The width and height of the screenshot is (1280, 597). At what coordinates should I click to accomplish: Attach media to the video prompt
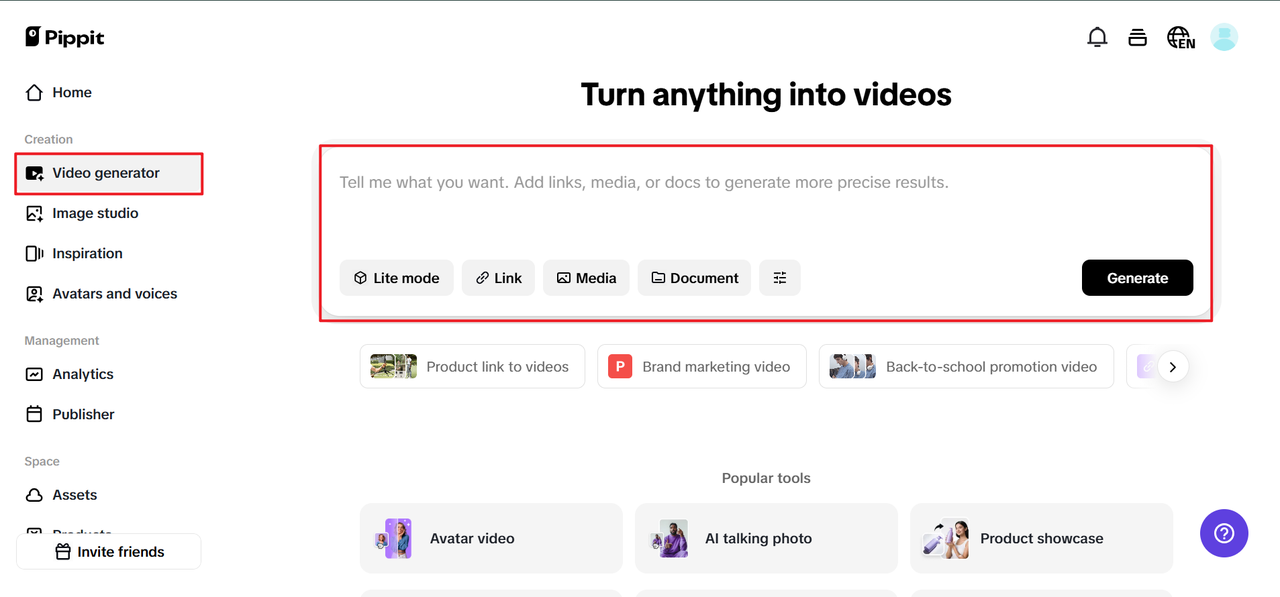pos(586,277)
